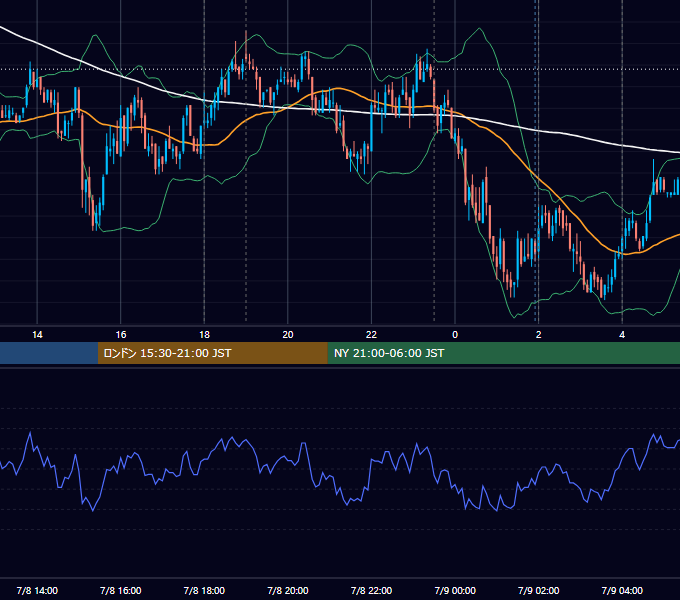Image resolution: width=680 pixels, height=600 pixels.
Task: Click the 7/8 18:00 time label
Action: click(x=204, y=590)
